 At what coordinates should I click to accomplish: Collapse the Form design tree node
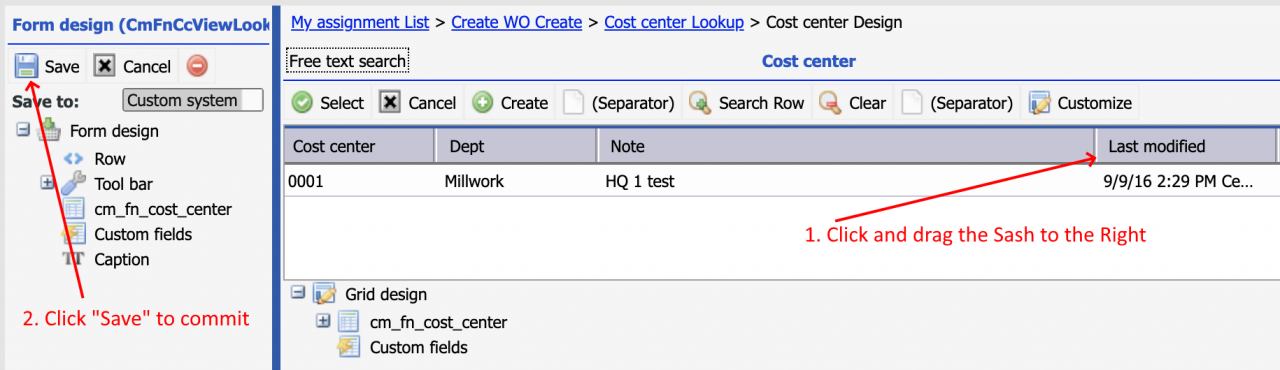click(22, 130)
